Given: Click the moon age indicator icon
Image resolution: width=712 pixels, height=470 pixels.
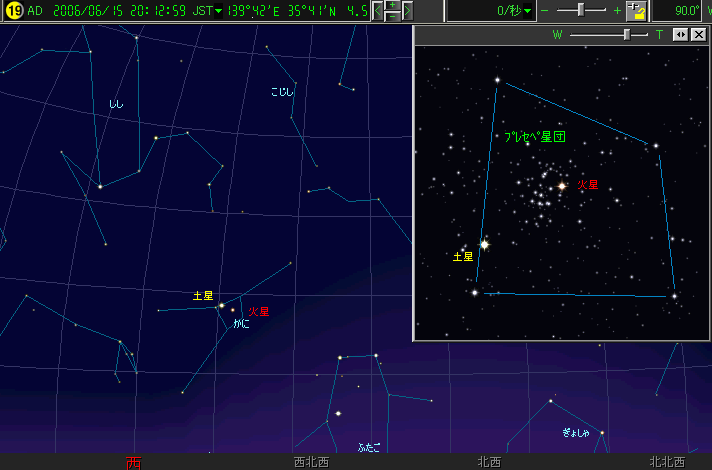Looking at the screenshot, I should point(14,11).
